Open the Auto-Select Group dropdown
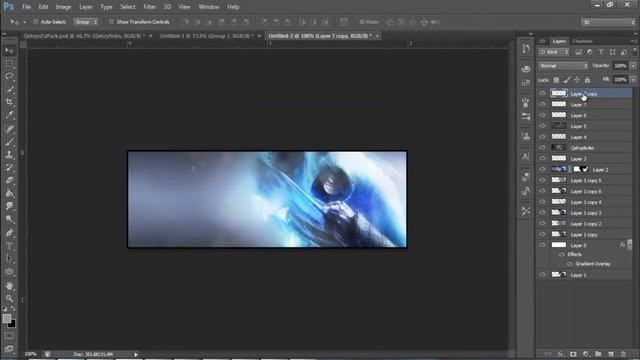This screenshot has height=360, width=640. click(x=85, y=22)
